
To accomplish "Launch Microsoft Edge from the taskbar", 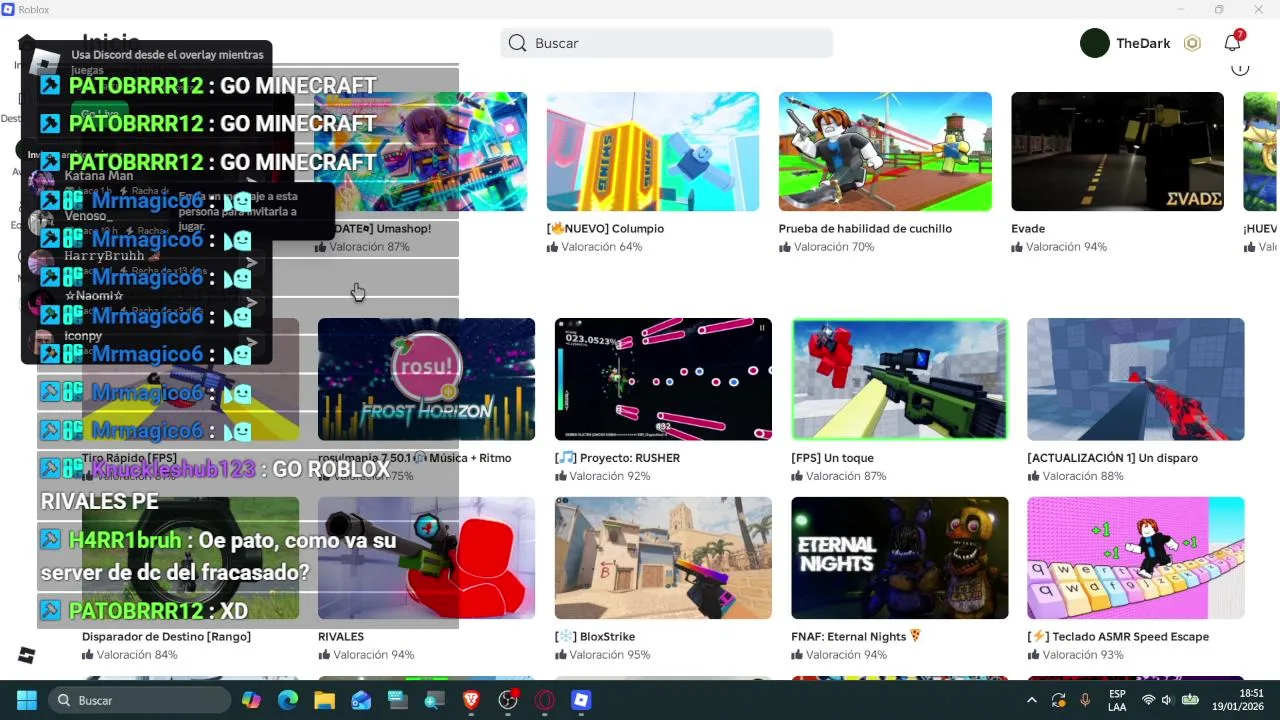I will pyautogui.click(x=288, y=700).
